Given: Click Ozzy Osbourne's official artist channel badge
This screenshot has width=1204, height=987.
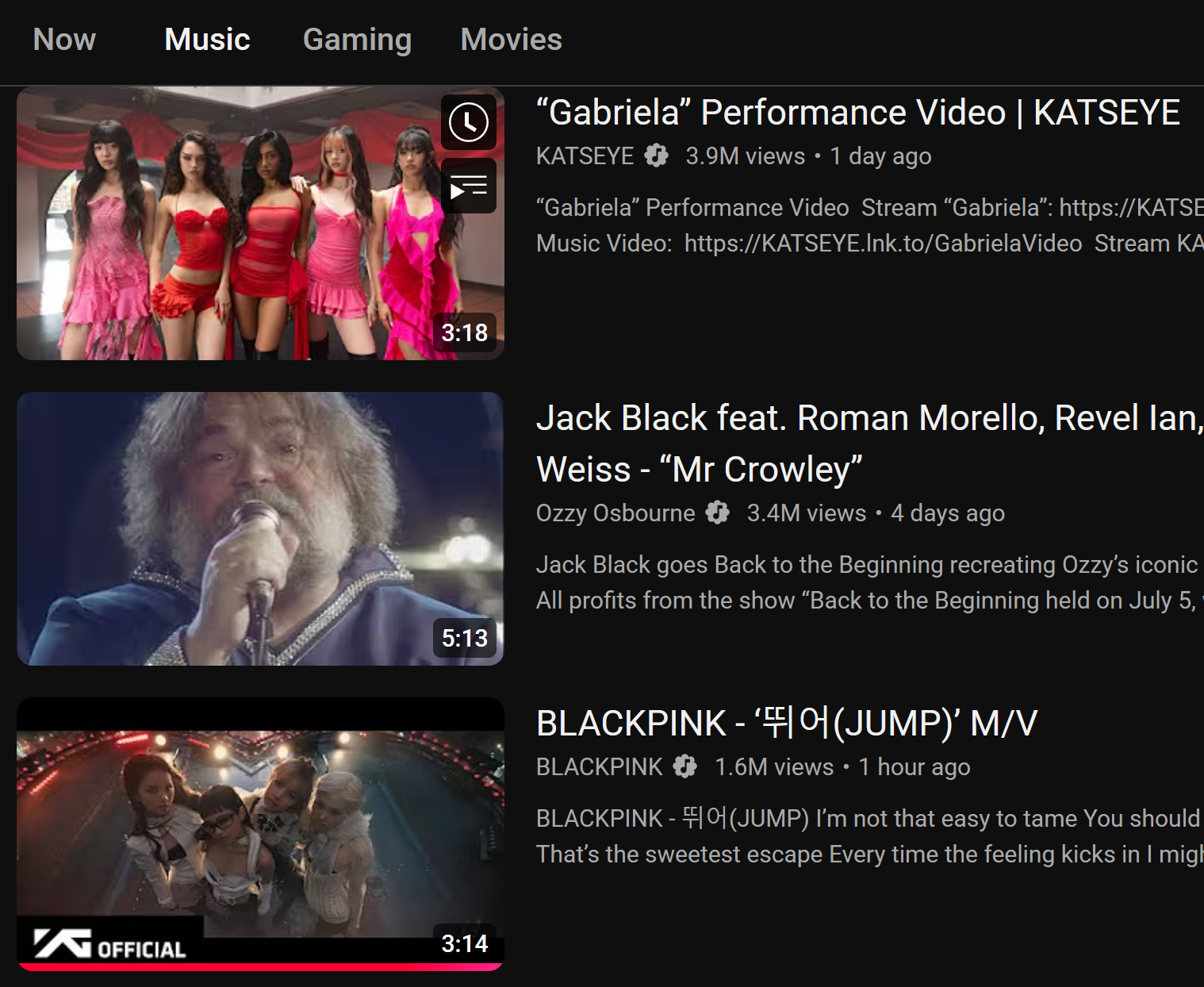Looking at the screenshot, I should click(x=717, y=513).
